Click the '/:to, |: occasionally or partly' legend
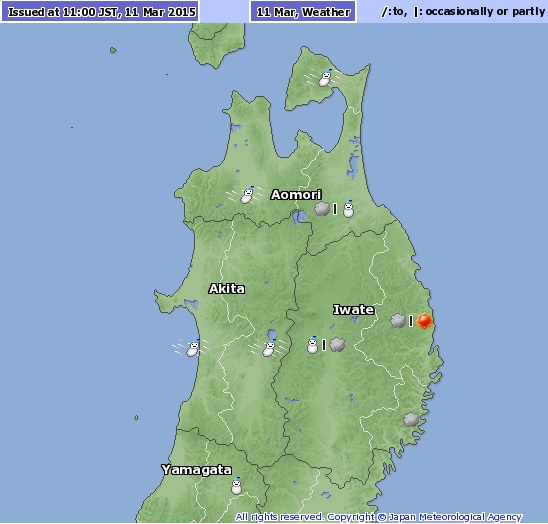Viewport: 548px width, 524px height. pos(463,12)
